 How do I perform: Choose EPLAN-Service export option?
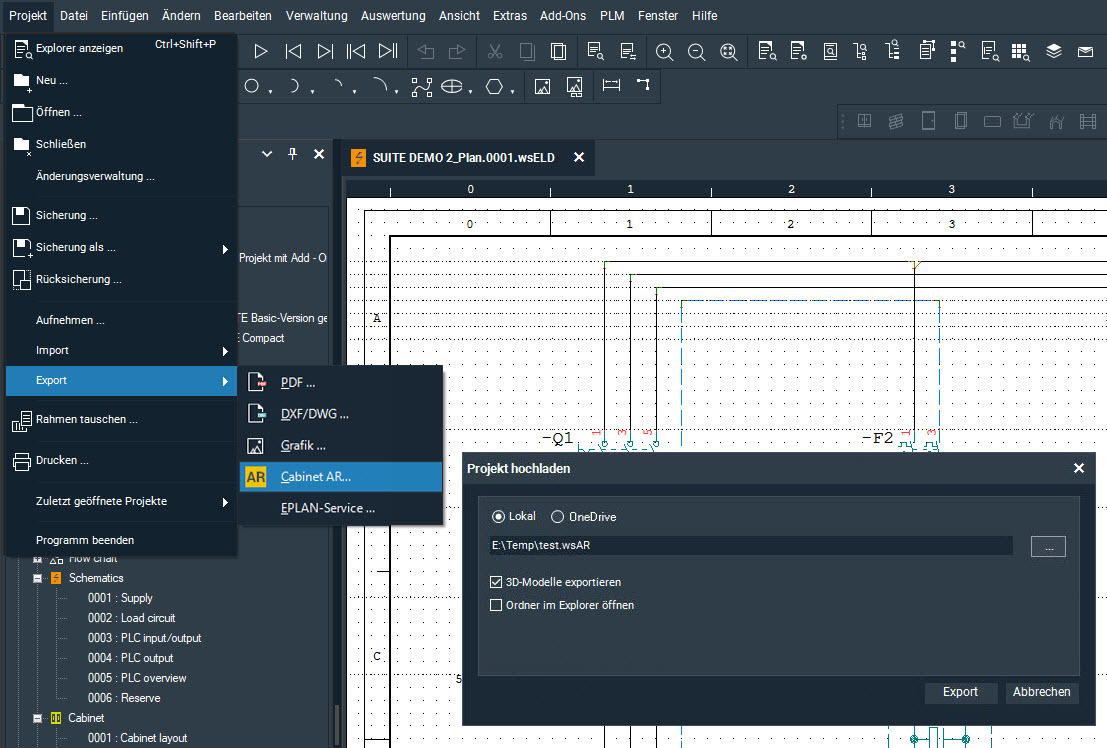[341, 508]
